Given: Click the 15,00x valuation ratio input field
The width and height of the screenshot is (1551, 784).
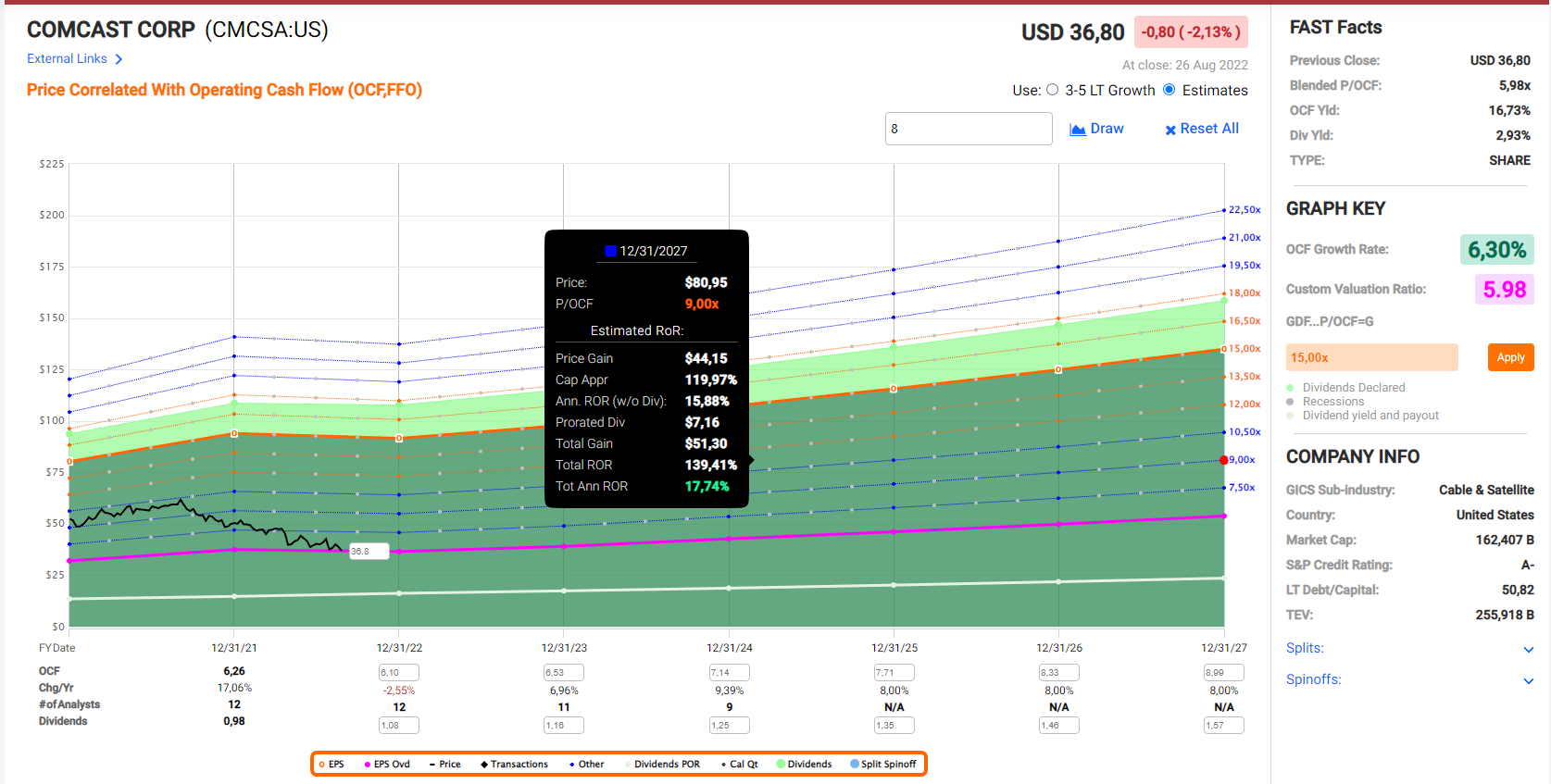Looking at the screenshot, I should [x=1371, y=357].
